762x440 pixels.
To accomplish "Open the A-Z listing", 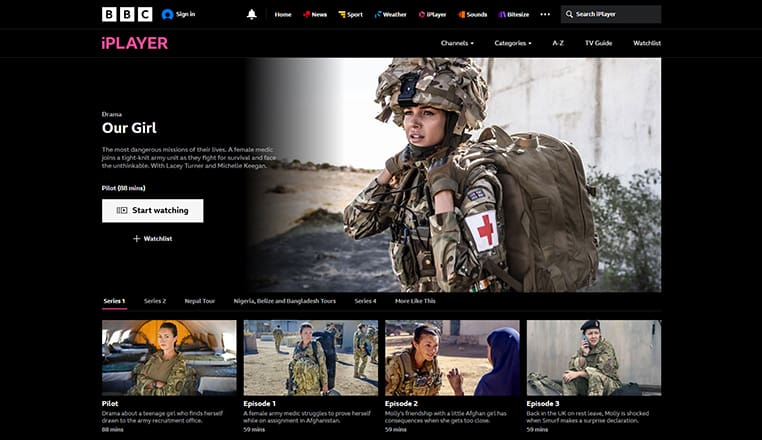I will pos(558,43).
